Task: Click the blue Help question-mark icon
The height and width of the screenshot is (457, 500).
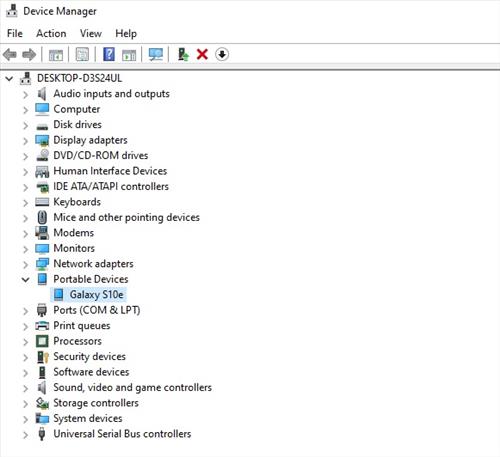Action: coord(109,54)
